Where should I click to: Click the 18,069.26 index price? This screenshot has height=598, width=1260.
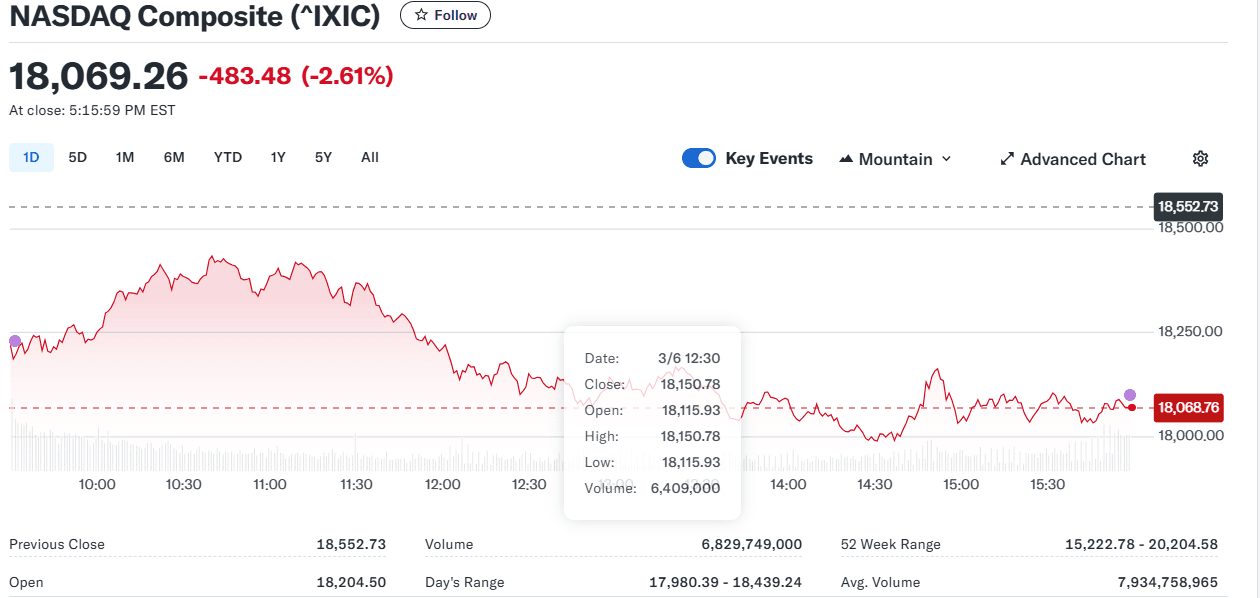(99, 76)
